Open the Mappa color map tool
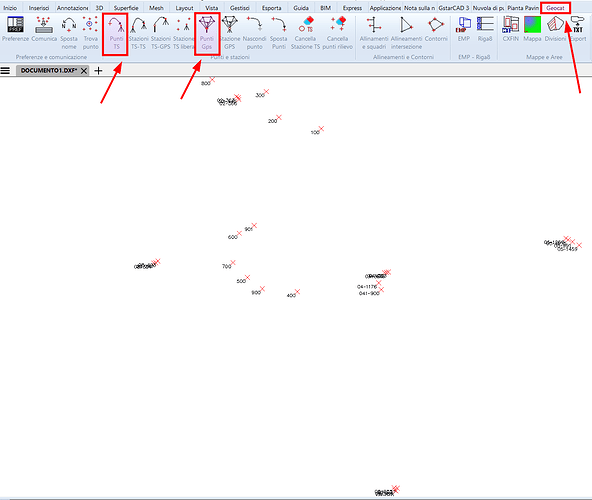This screenshot has width=592, height=500. pyautogui.click(x=532, y=29)
